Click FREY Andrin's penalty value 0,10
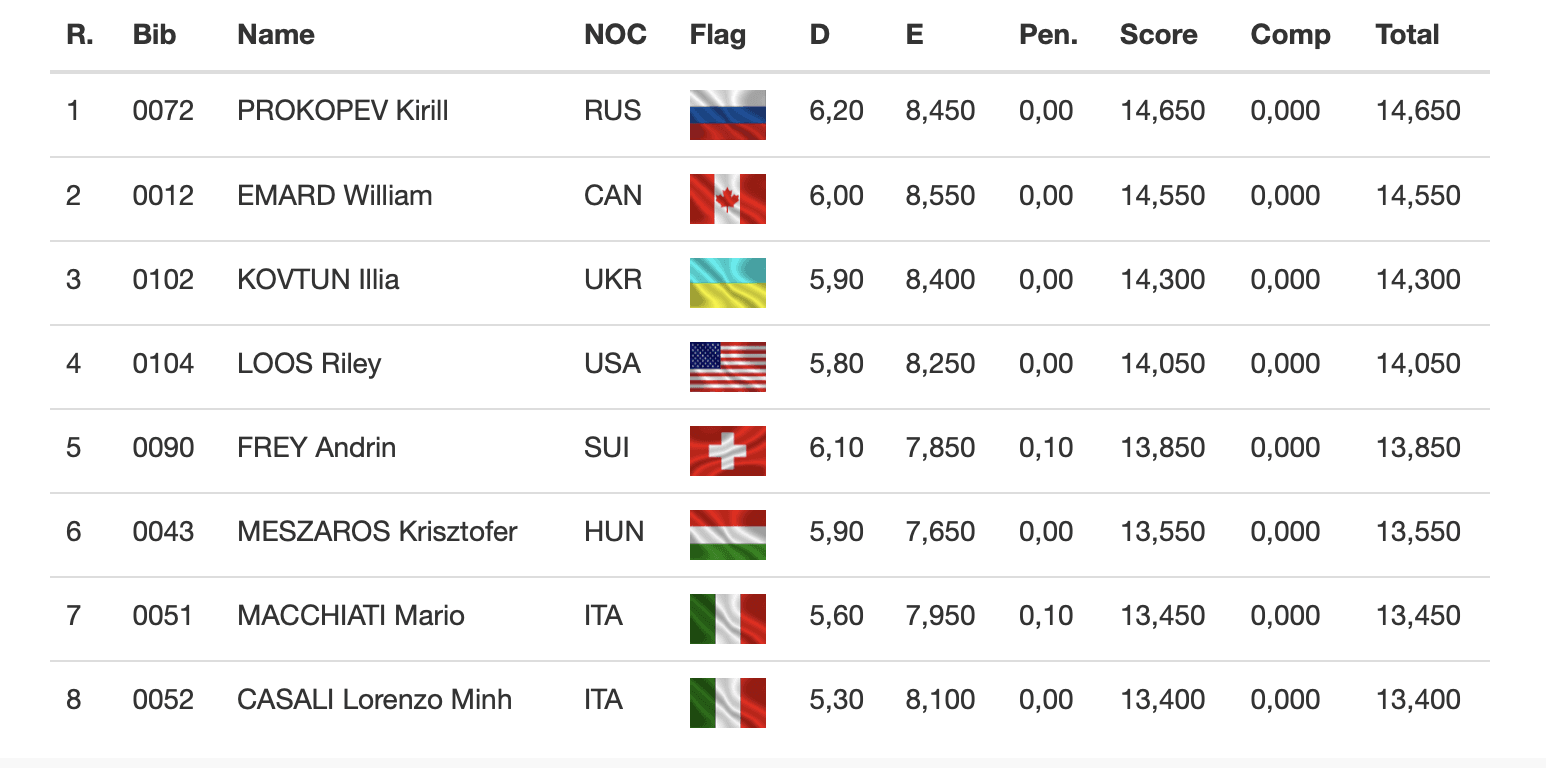1546x768 pixels. (x=1046, y=447)
